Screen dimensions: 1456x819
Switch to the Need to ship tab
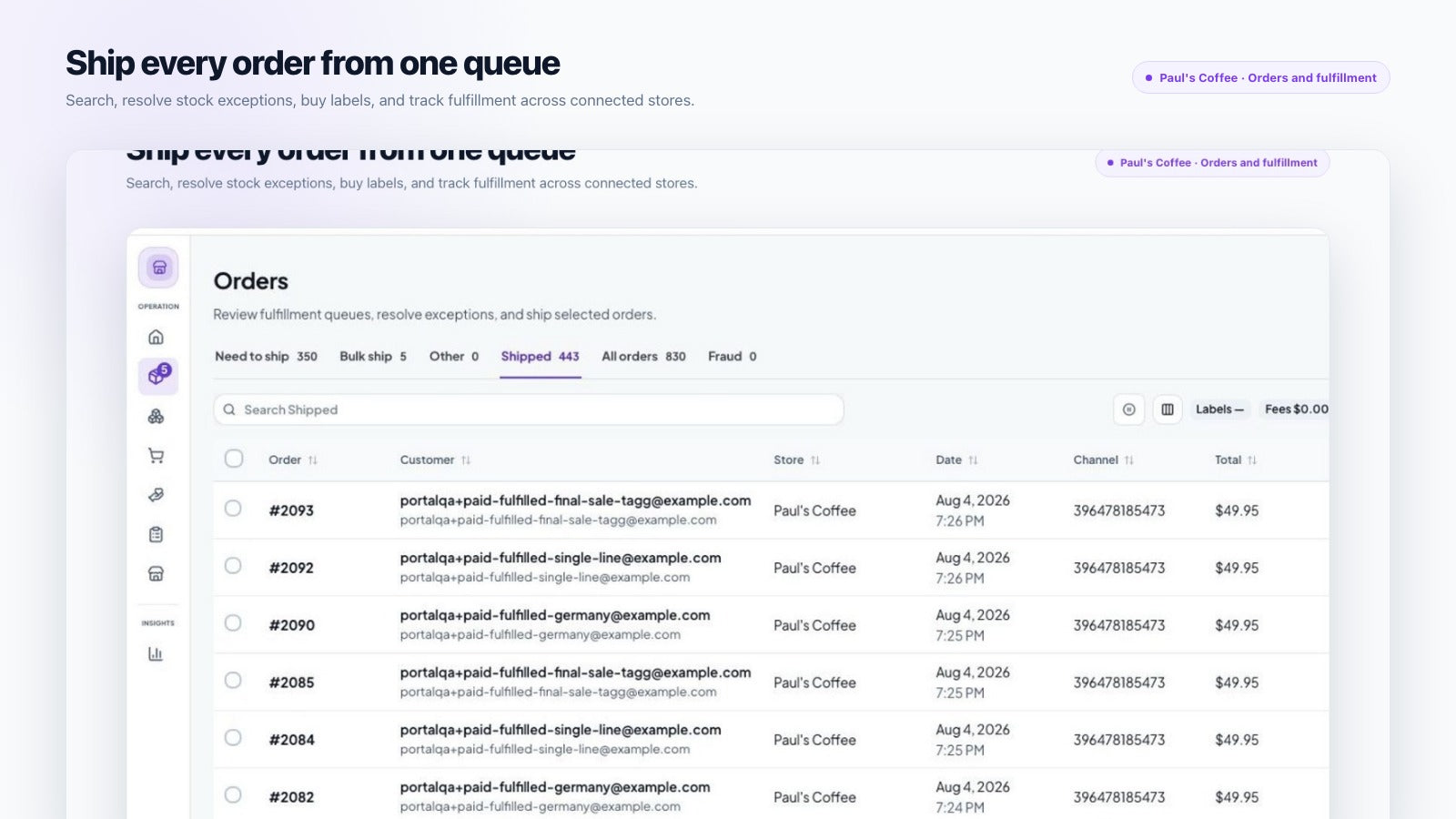tap(266, 357)
